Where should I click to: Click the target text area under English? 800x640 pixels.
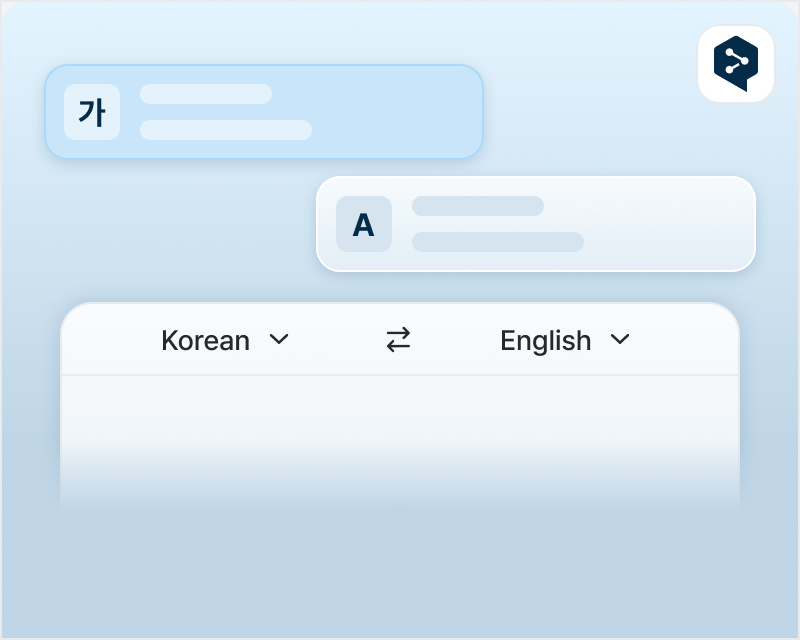[x=570, y=430]
